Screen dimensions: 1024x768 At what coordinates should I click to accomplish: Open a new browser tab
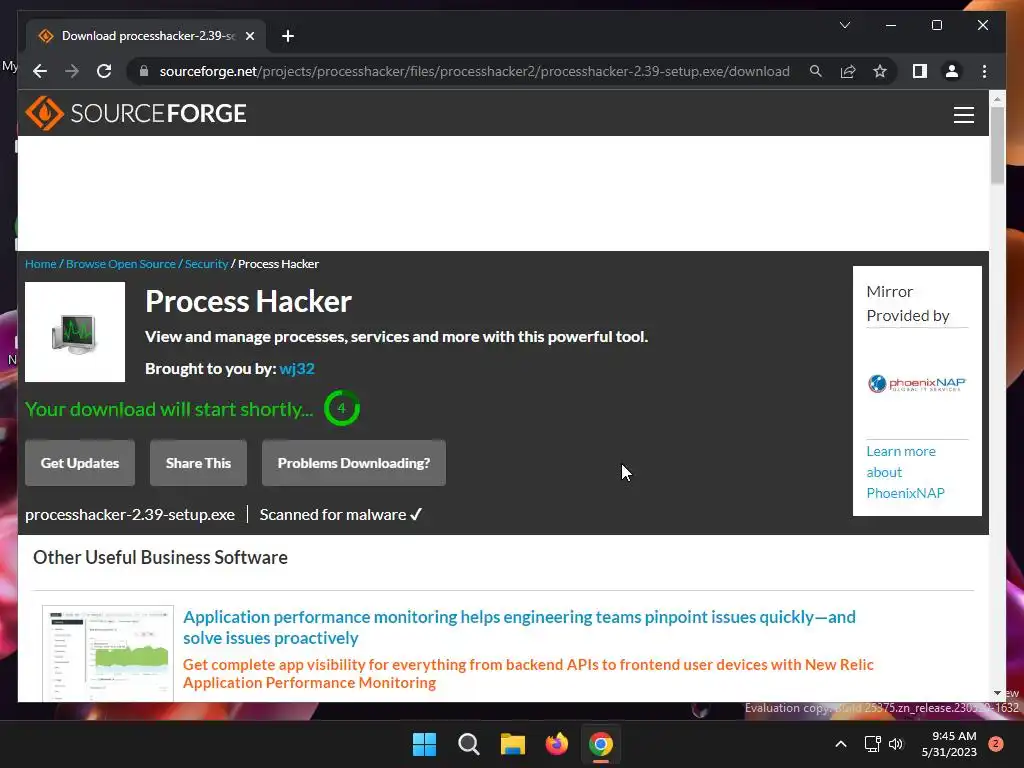tap(288, 36)
